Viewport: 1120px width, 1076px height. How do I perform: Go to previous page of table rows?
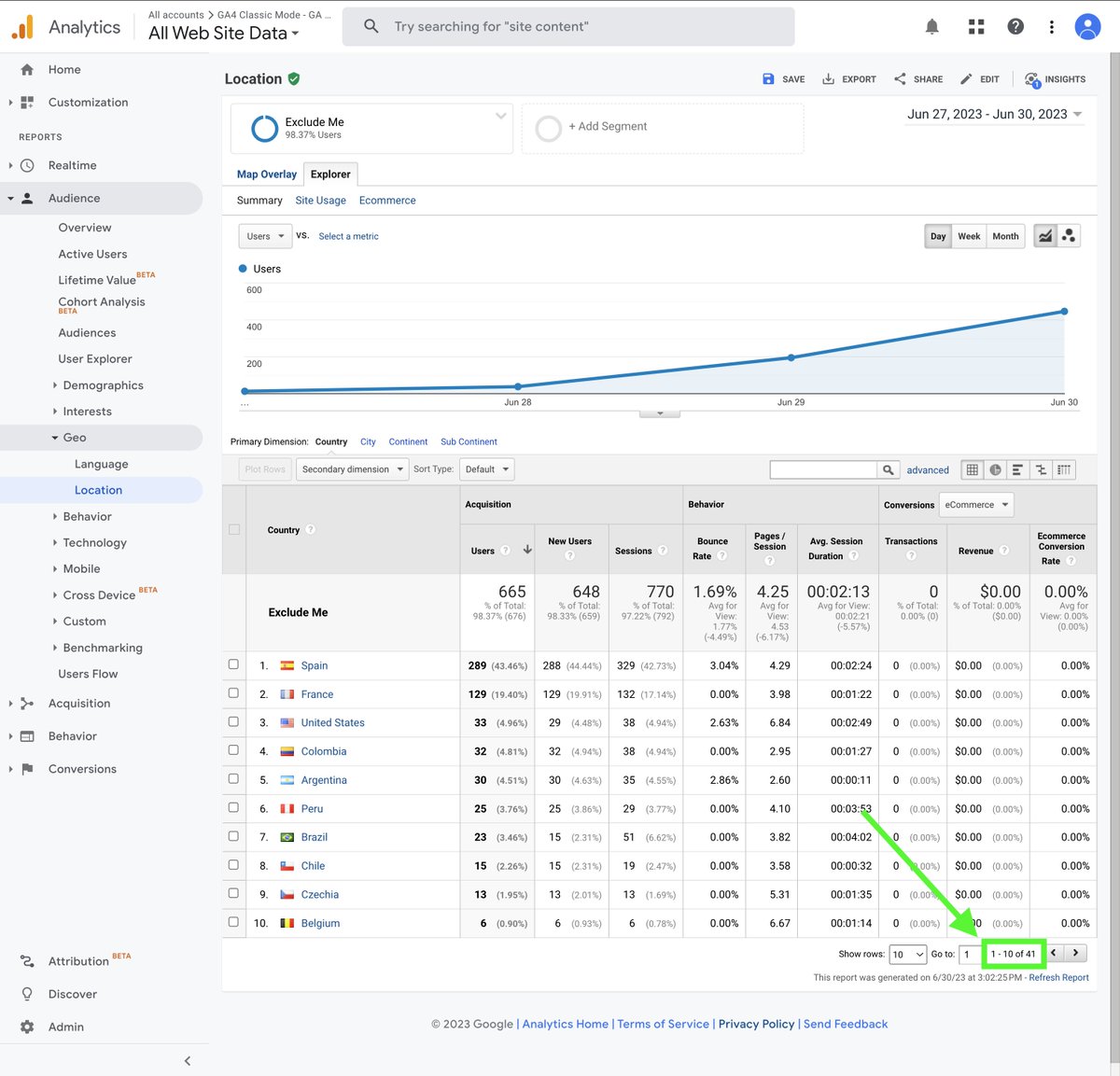[x=1054, y=953]
